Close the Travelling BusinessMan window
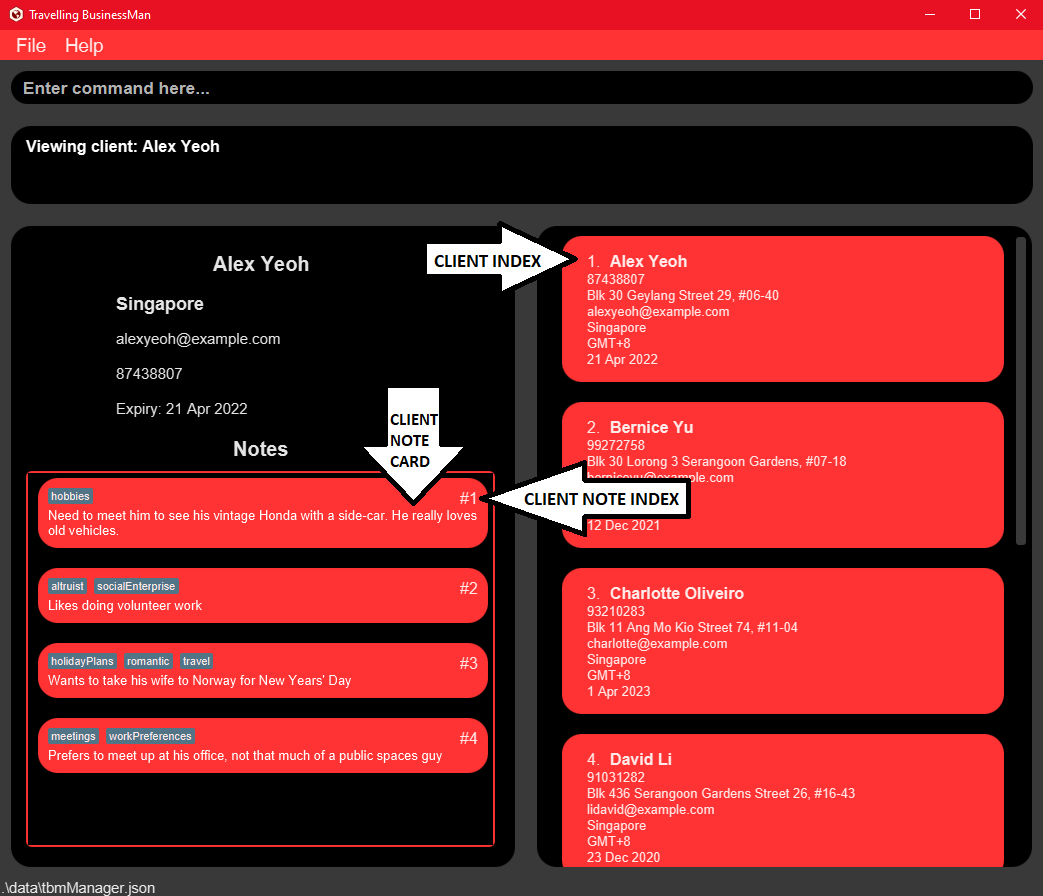The width and height of the screenshot is (1043, 896). 1020,14
